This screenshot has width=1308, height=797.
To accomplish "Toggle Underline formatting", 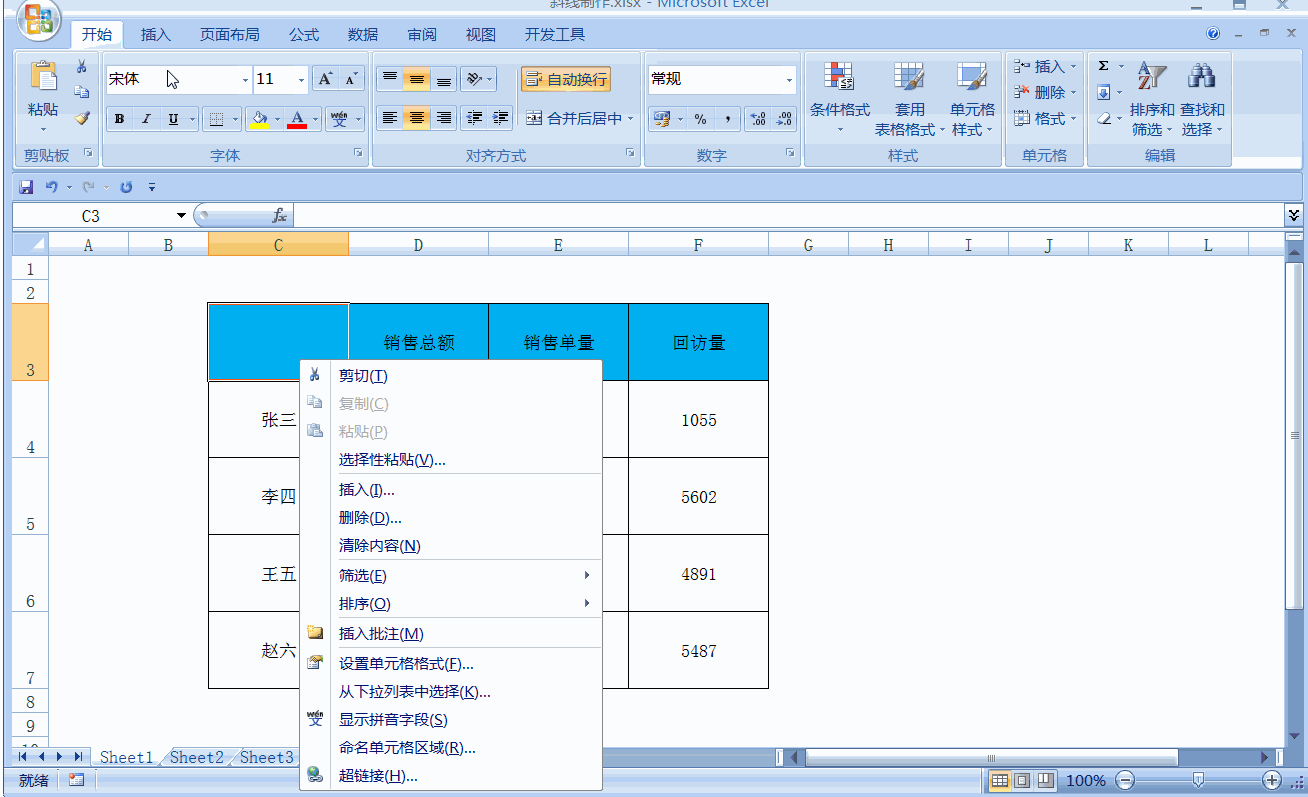I will [x=173, y=119].
